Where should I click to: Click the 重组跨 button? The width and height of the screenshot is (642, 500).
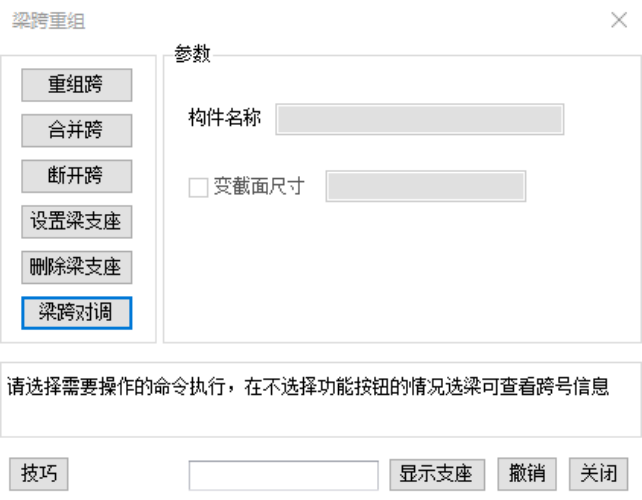pyautogui.click(x=77, y=85)
